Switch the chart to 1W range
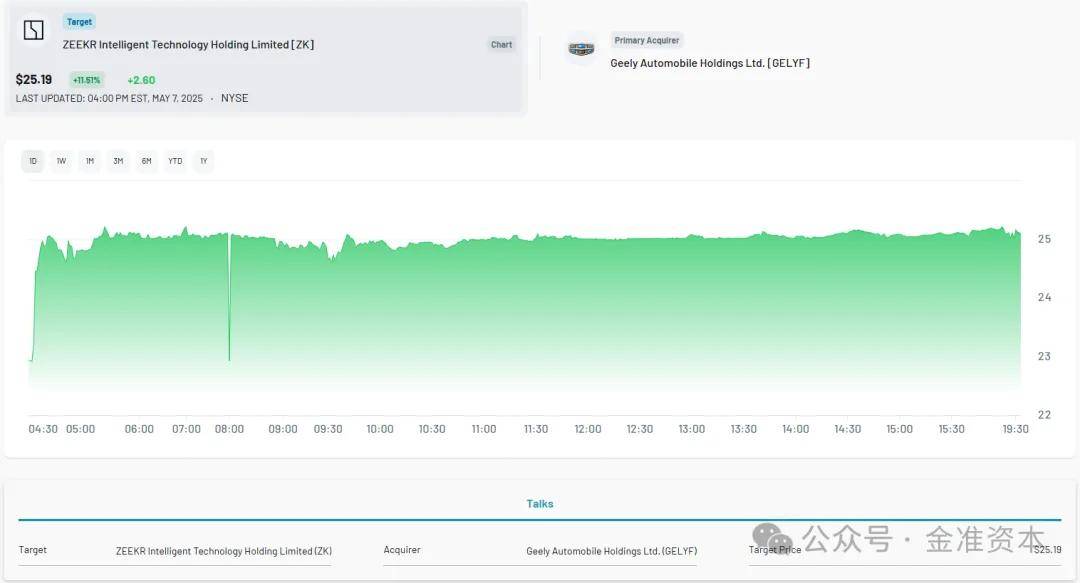The image size is (1080, 583). point(61,161)
